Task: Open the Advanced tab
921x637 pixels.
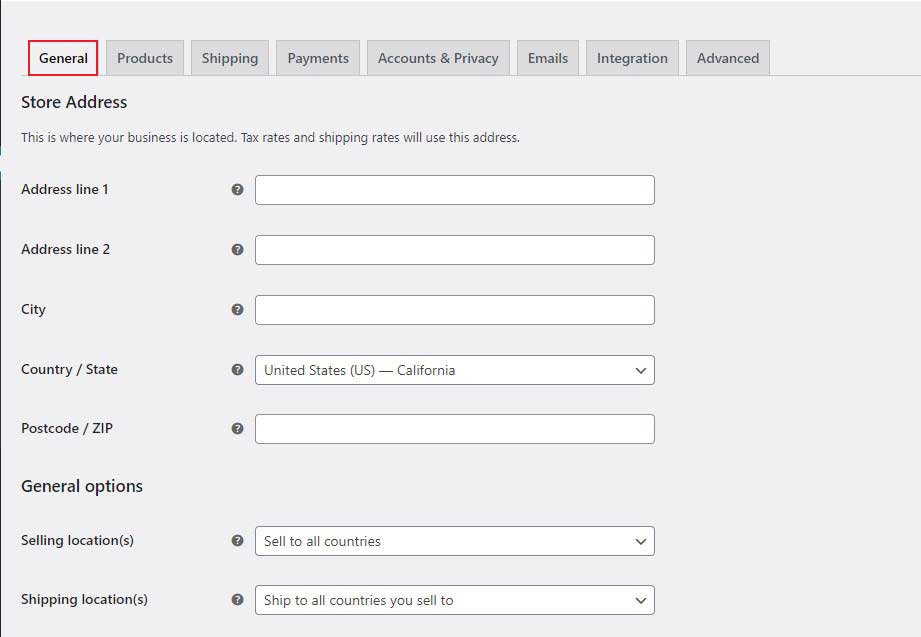Action: [x=728, y=58]
